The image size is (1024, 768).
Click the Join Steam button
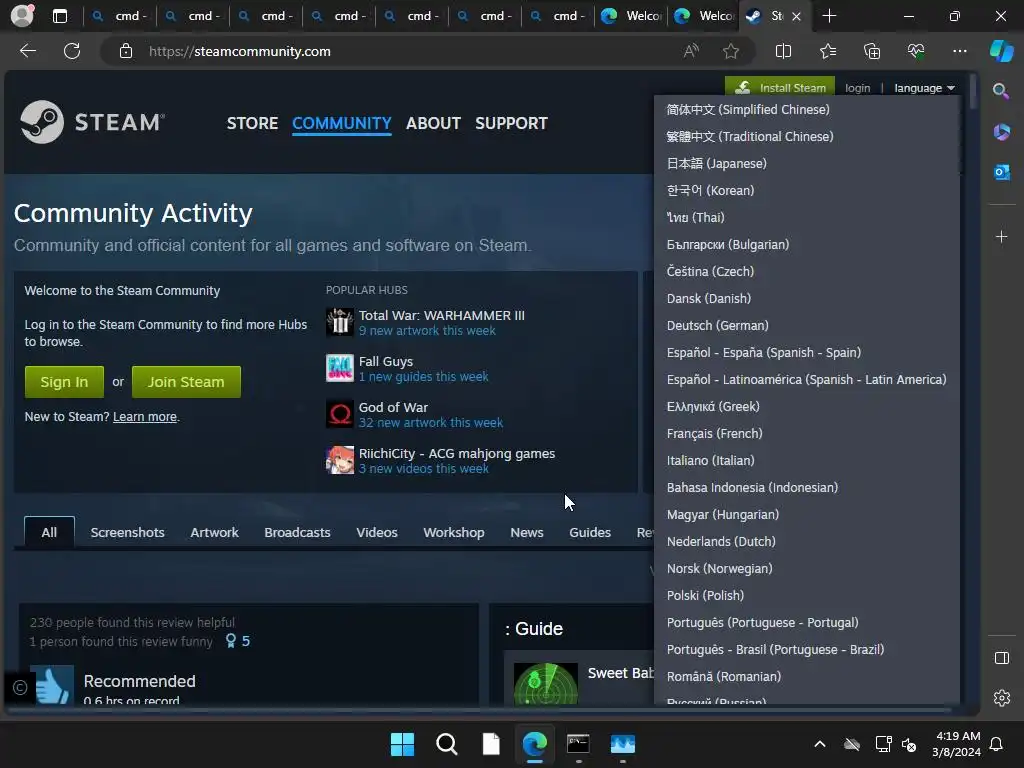186,382
